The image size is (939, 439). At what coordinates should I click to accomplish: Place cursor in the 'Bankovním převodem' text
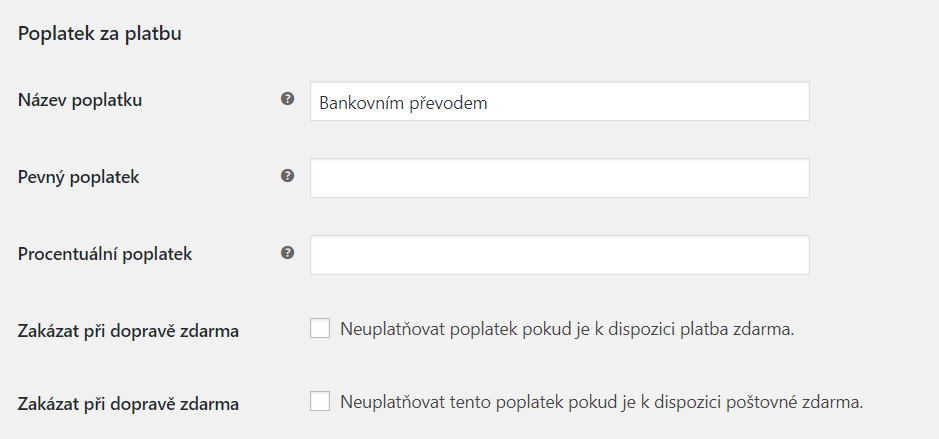(x=403, y=103)
